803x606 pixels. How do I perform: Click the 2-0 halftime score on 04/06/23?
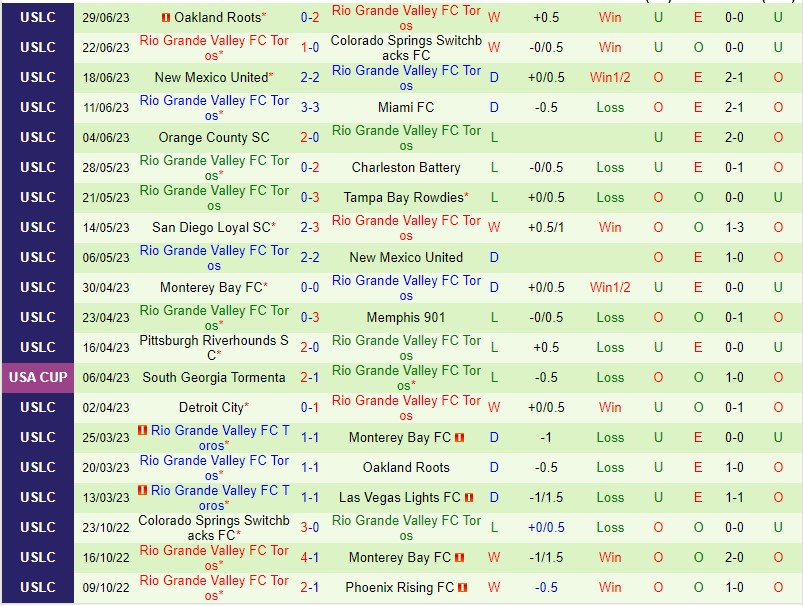pyautogui.click(x=734, y=137)
